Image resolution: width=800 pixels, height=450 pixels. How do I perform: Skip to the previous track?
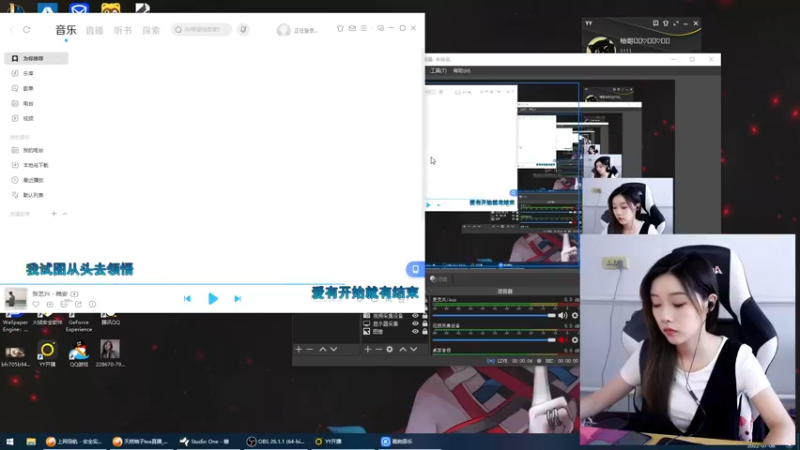click(187, 298)
